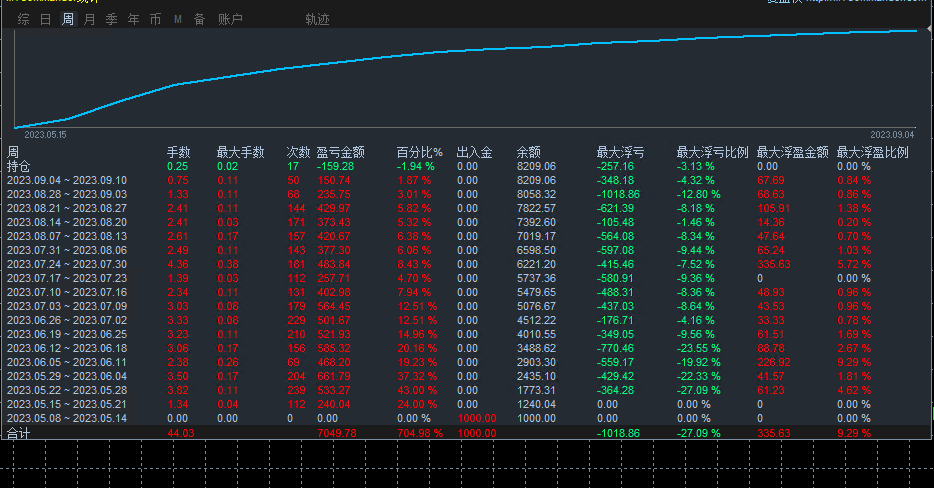This screenshot has height=488, width=934.
Task: Select the 周 weekly tab
Action: (x=68, y=19)
